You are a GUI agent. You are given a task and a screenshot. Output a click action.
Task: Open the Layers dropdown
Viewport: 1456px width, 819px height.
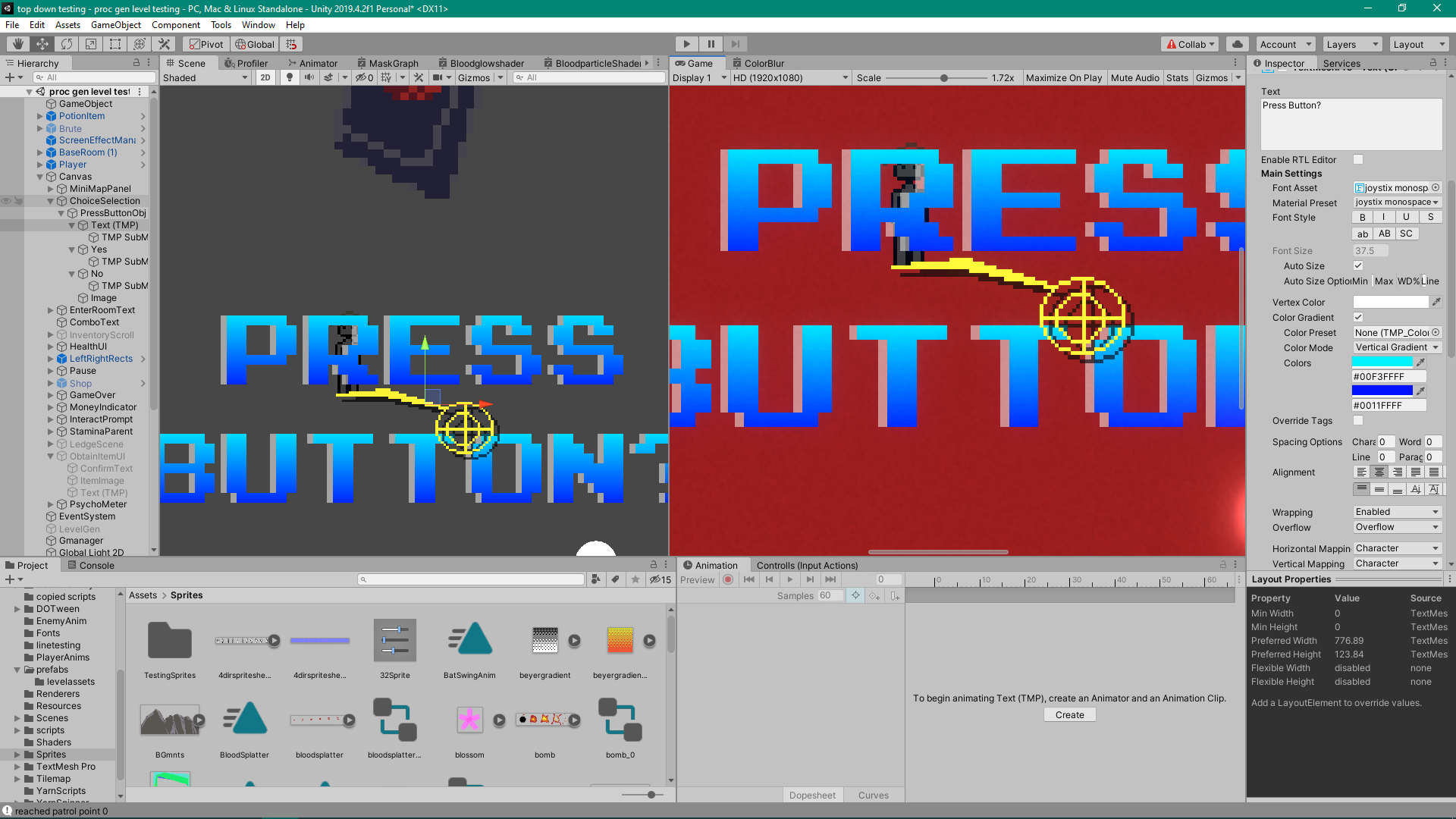(x=1353, y=44)
